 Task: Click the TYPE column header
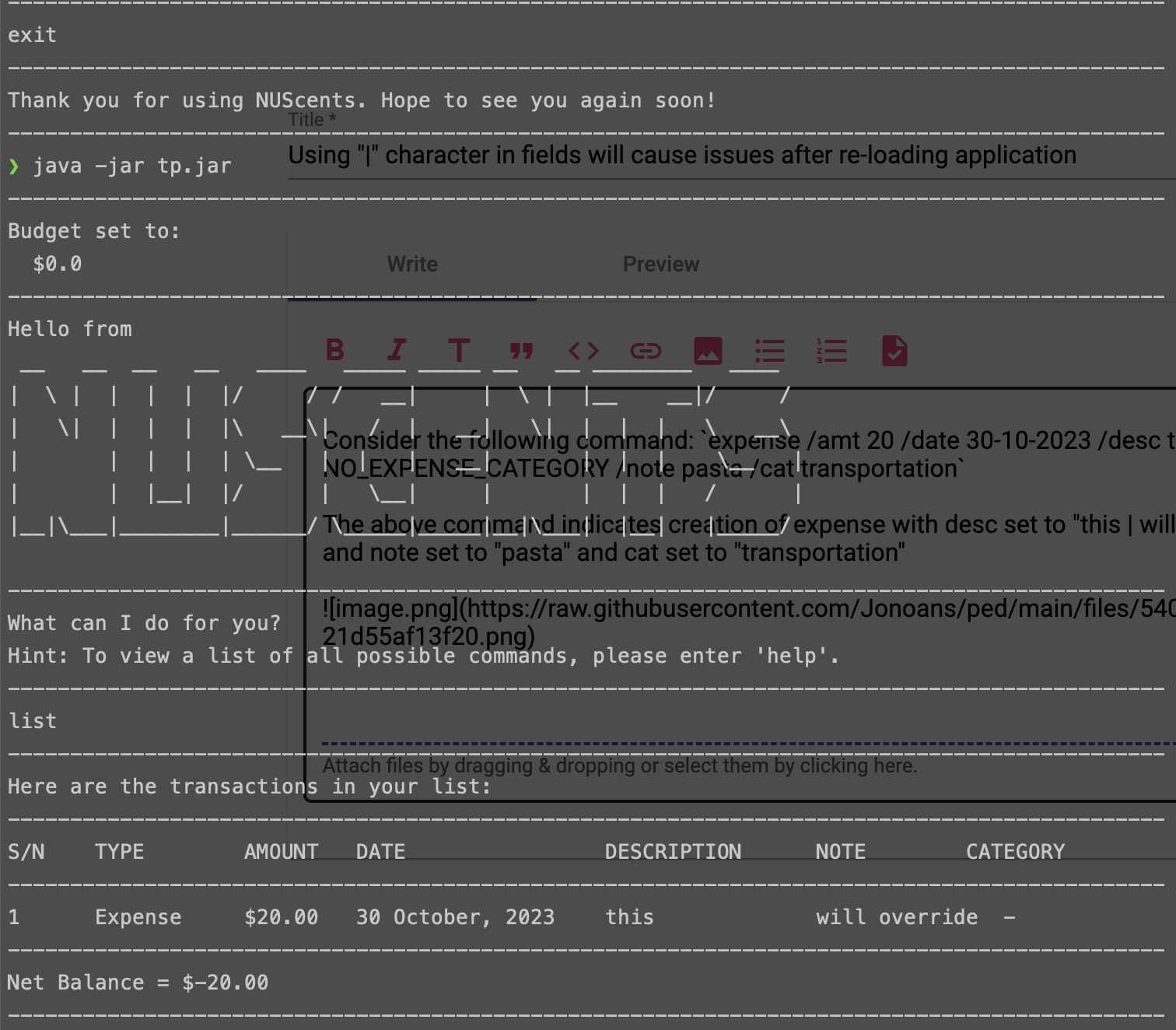[119, 852]
